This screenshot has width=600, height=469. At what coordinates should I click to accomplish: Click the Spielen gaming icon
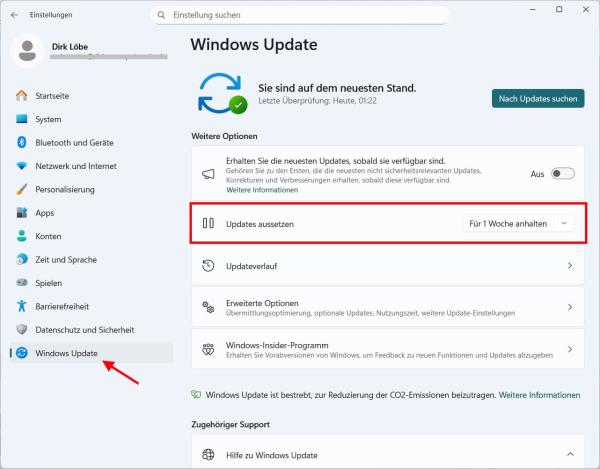tap(22, 282)
